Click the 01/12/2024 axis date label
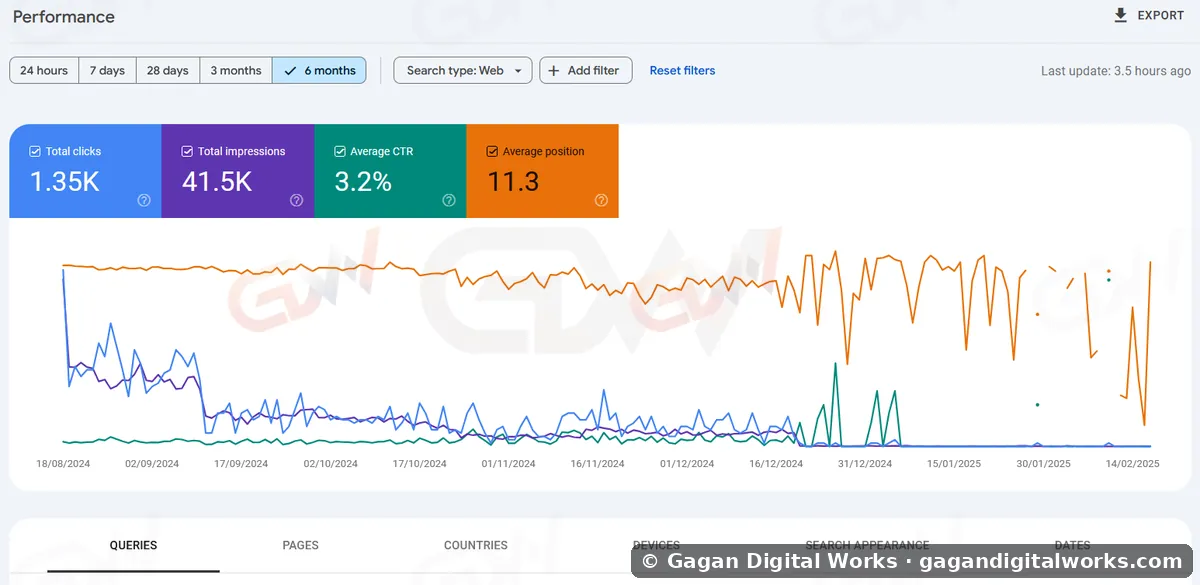This screenshot has height=585, width=1200. coord(687,464)
